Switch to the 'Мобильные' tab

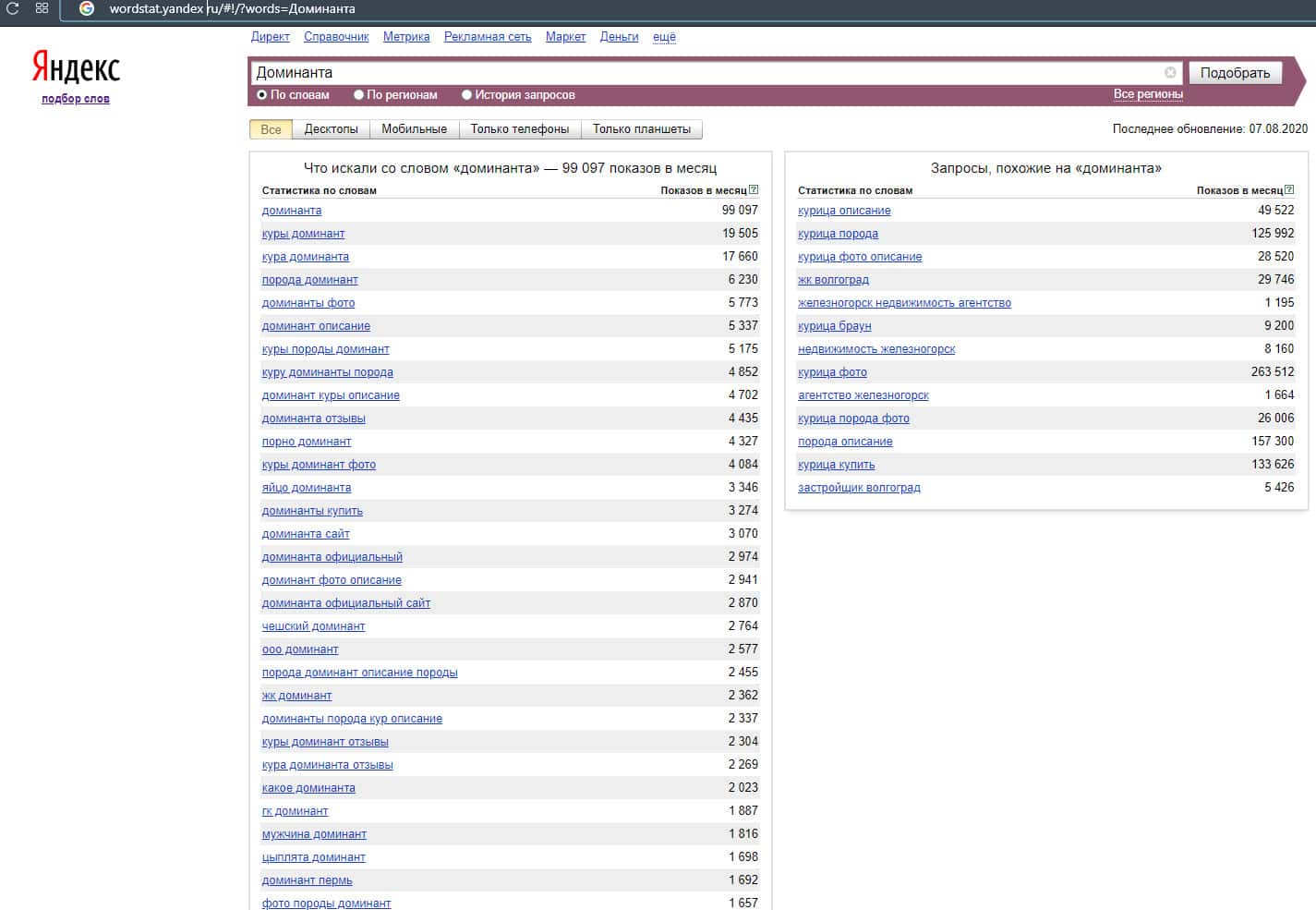pos(414,129)
